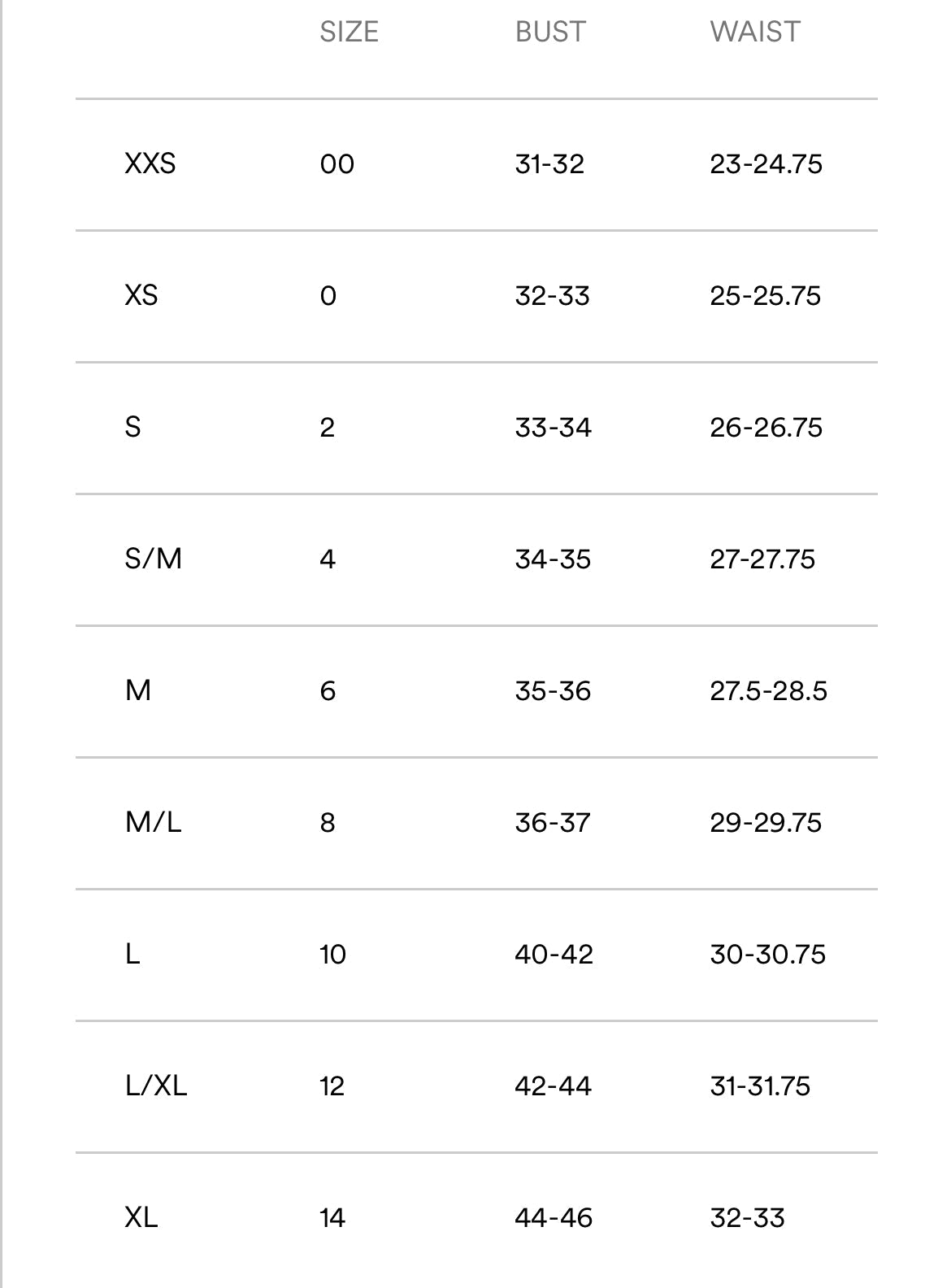The image size is (951, 1288).
Task: Click the numeric size 14 cell
Action: pyautogui.click(x=332, y=1218)
